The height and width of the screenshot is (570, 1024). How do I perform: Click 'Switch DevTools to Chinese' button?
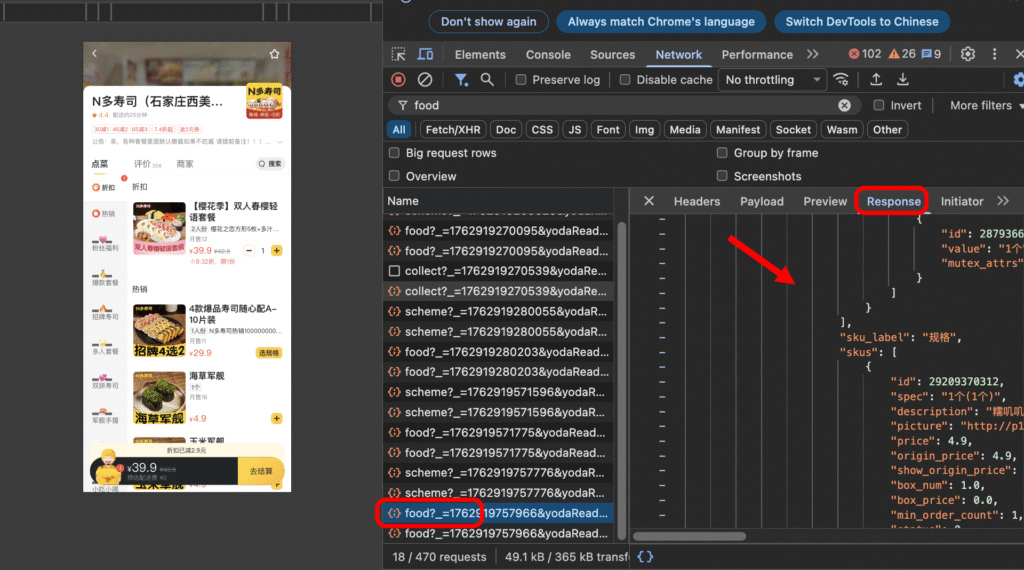tap(862, 21)
